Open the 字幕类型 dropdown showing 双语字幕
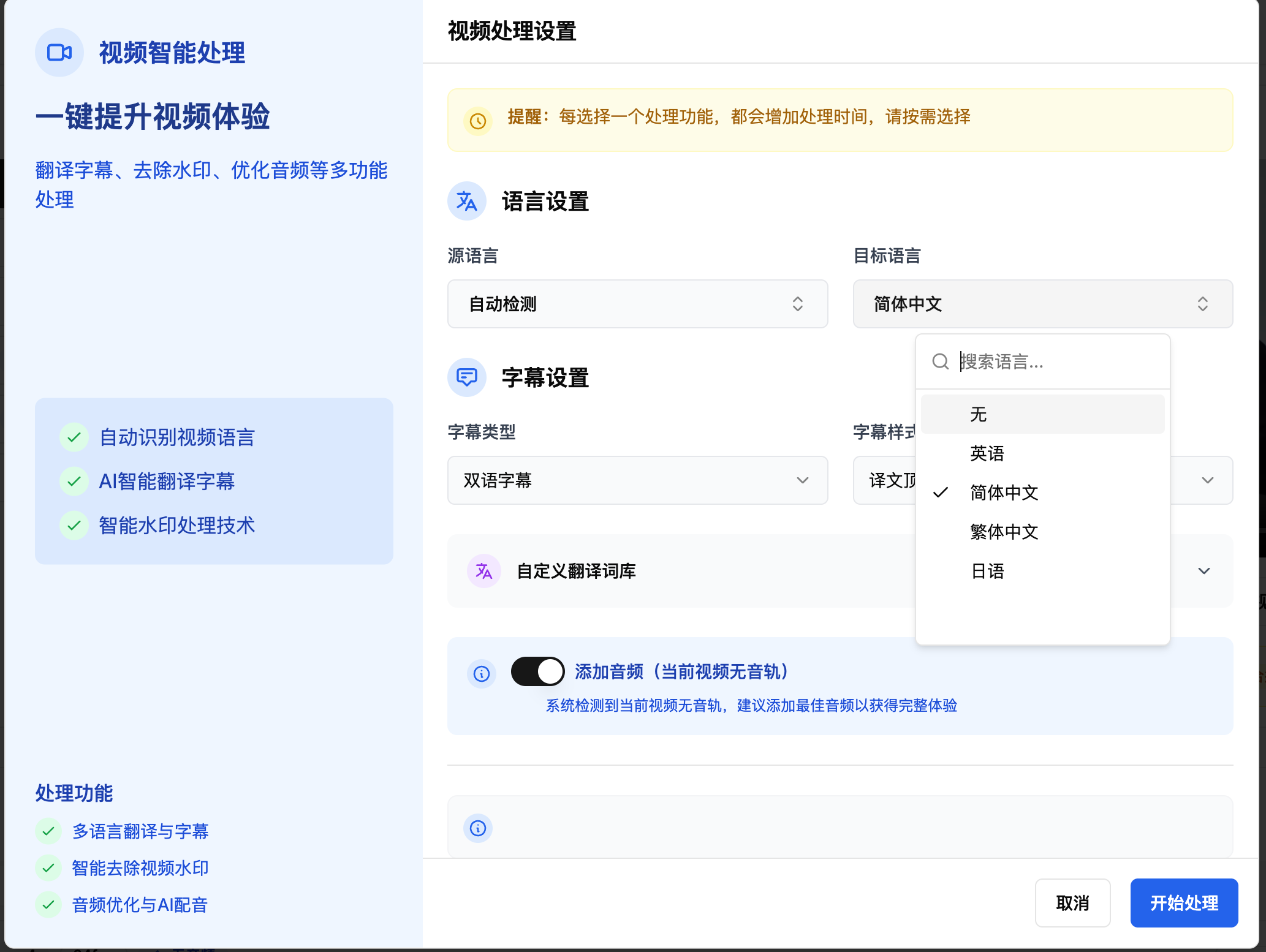This screenshot has height=952, width=1266. click(637, 480)
